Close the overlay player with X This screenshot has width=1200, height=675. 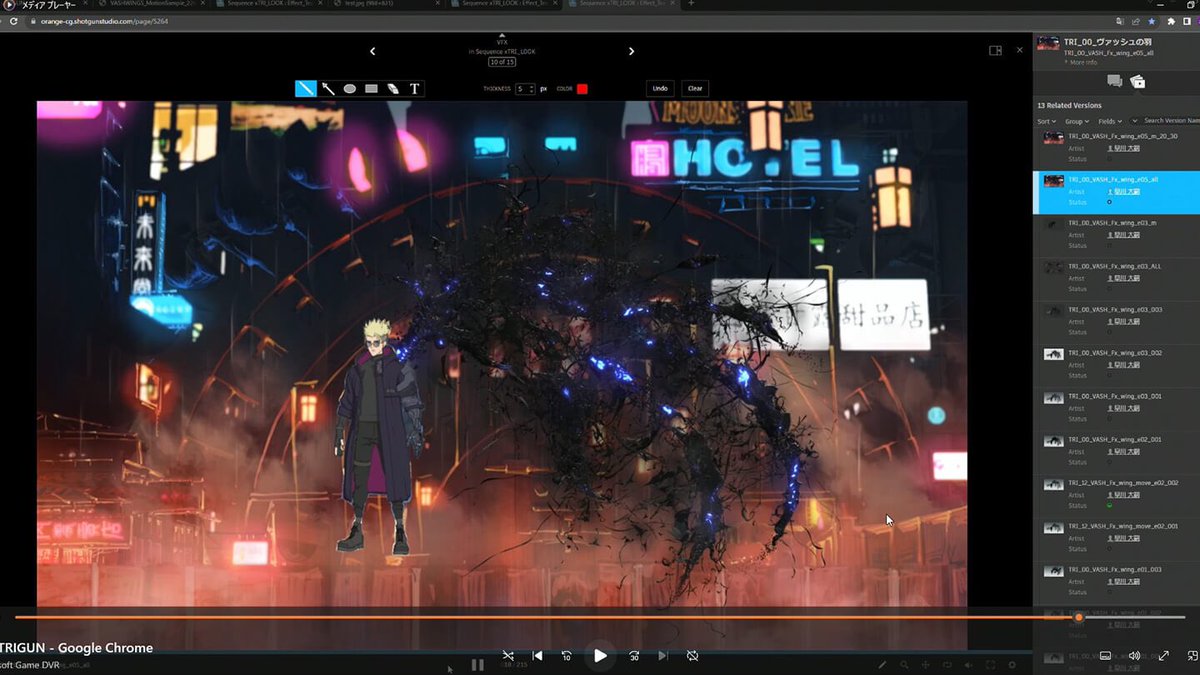[1020, 49]
